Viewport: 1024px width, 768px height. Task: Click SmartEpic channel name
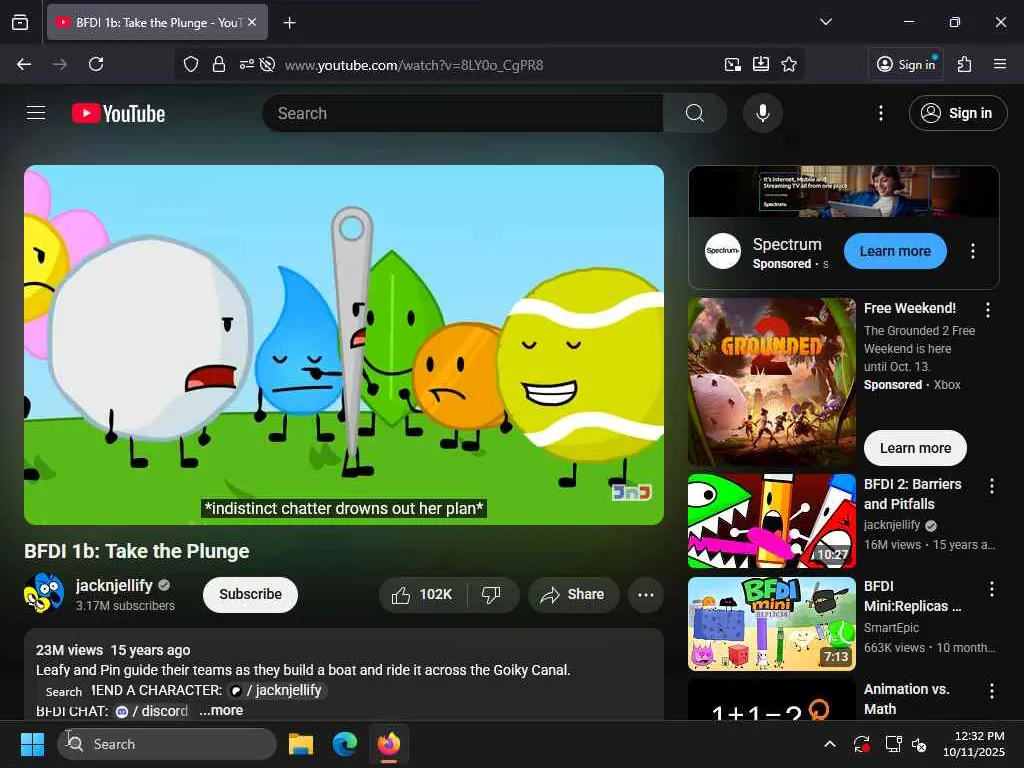[x=891, y=628]
